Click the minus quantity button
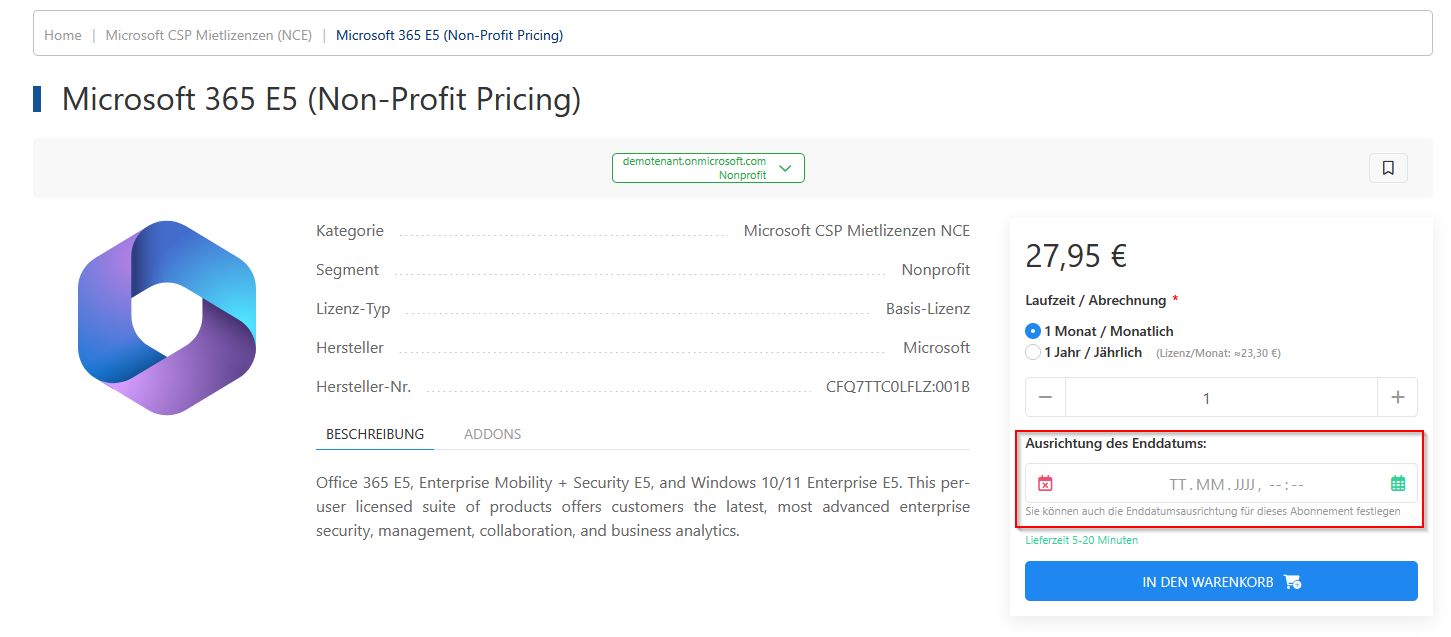Image resolution: width=1451 pixels, height=637 pixels. click(x=1045, y=397)
